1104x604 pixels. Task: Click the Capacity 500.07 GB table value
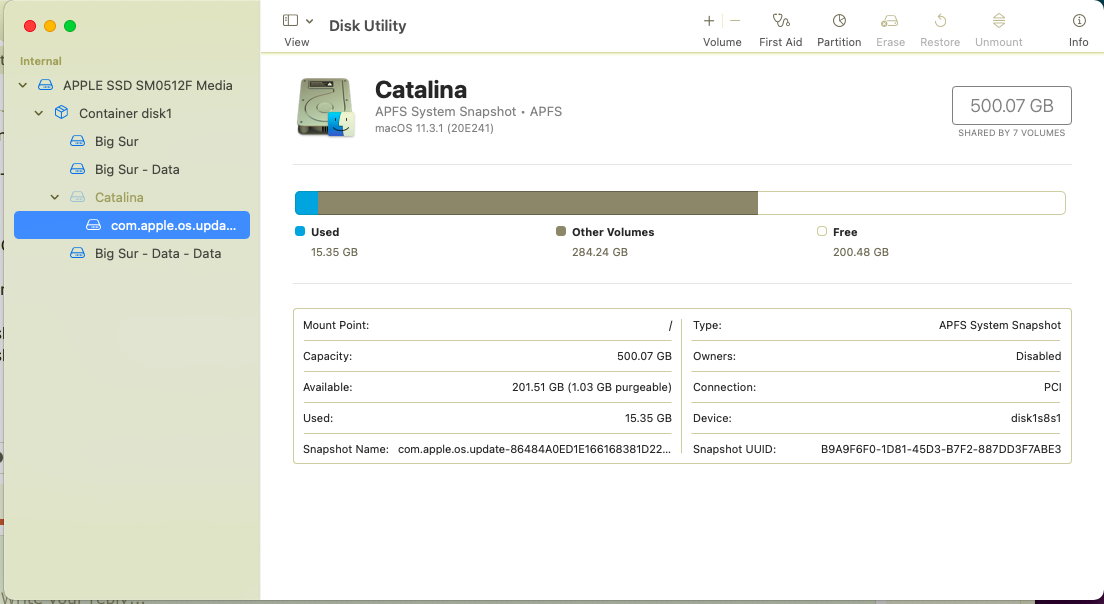tap(644, 356)
